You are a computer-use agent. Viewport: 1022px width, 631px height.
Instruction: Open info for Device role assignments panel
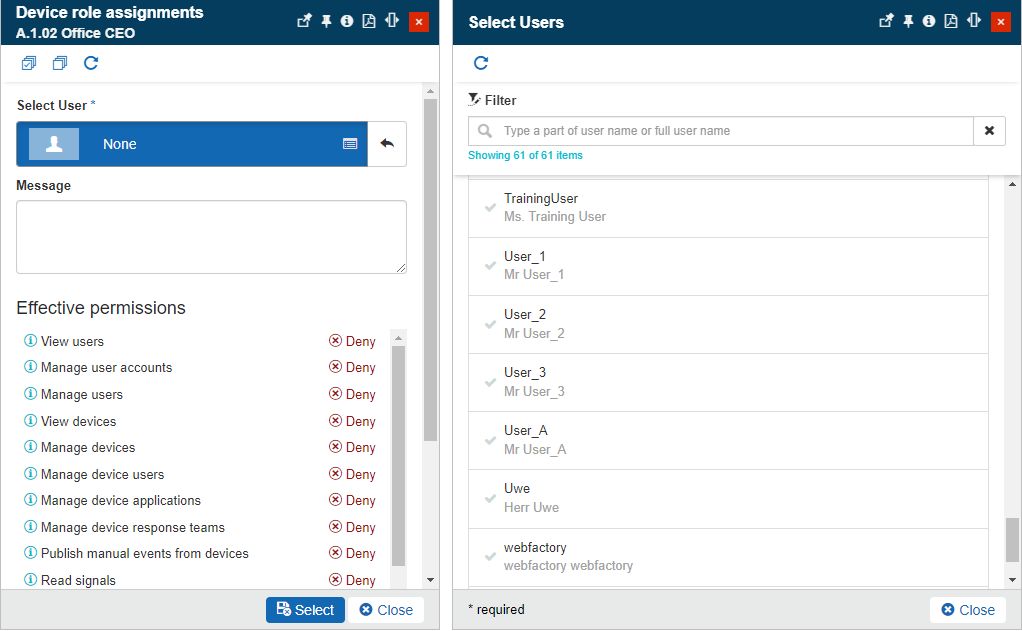(x=347, y=21)
